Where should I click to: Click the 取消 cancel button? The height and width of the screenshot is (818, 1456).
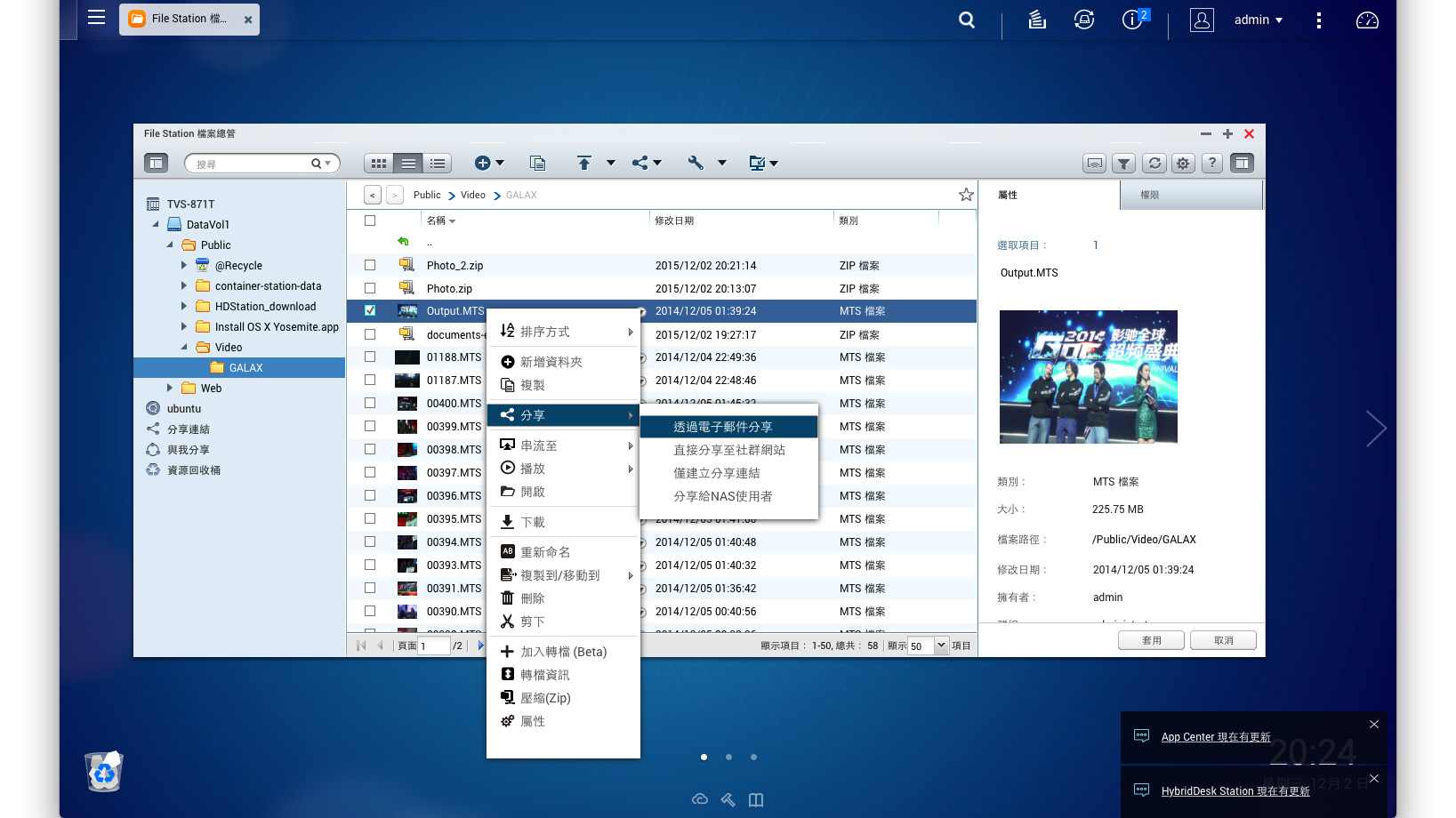(x=1224, y=640)
